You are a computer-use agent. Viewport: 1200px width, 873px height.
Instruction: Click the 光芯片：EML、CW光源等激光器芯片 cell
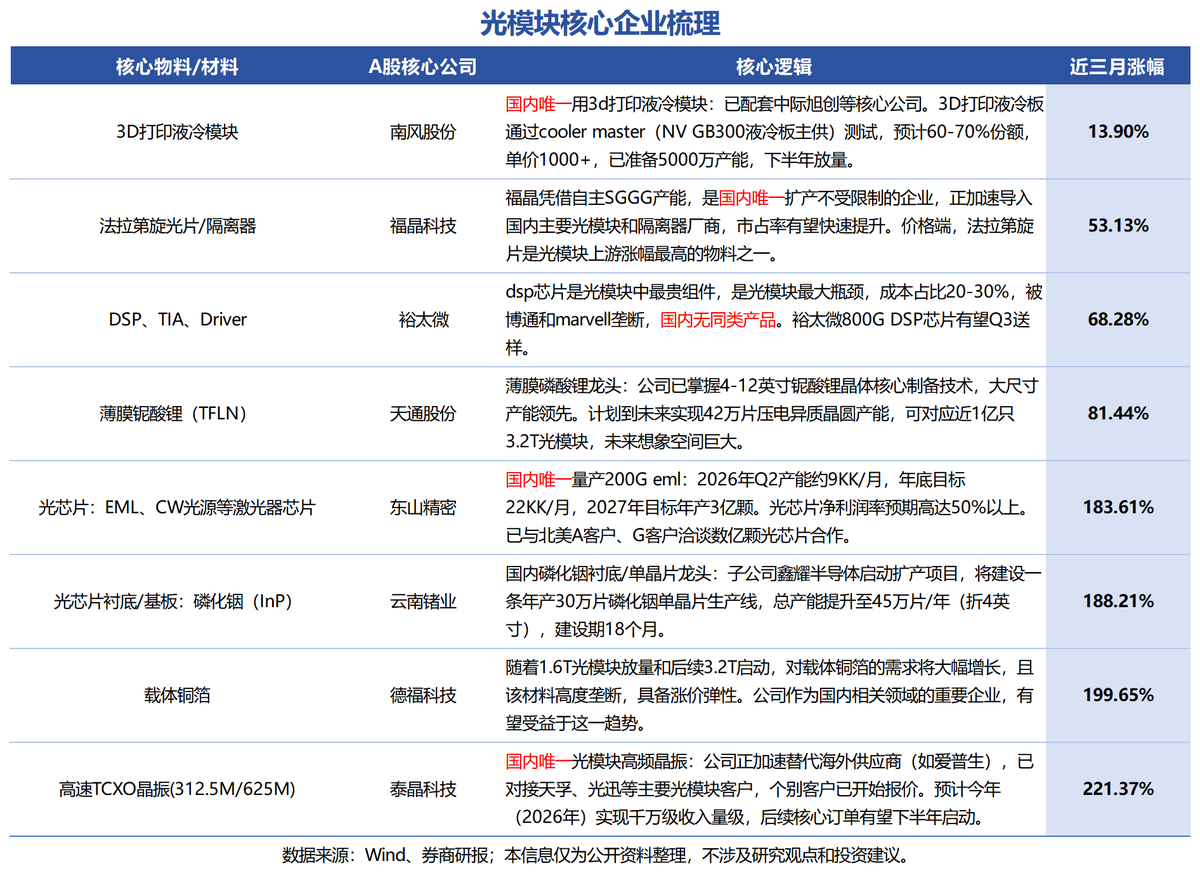tap(177, 508)
